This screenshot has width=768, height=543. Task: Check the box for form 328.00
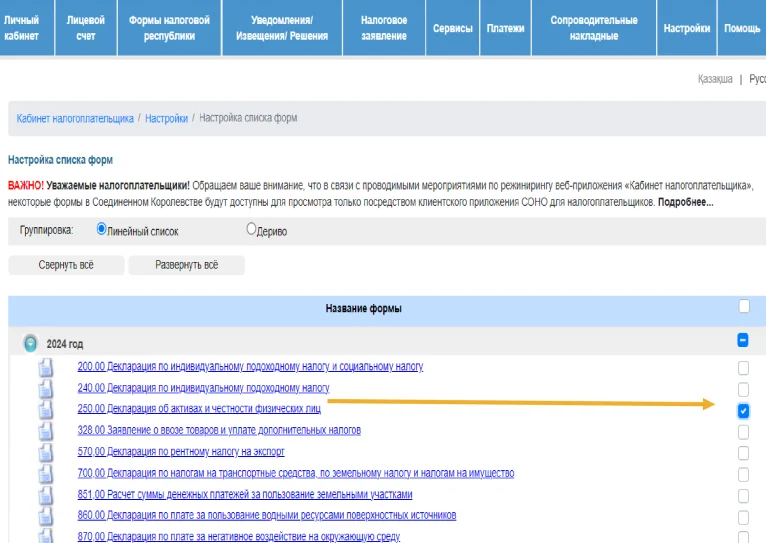tap(744, 432)
